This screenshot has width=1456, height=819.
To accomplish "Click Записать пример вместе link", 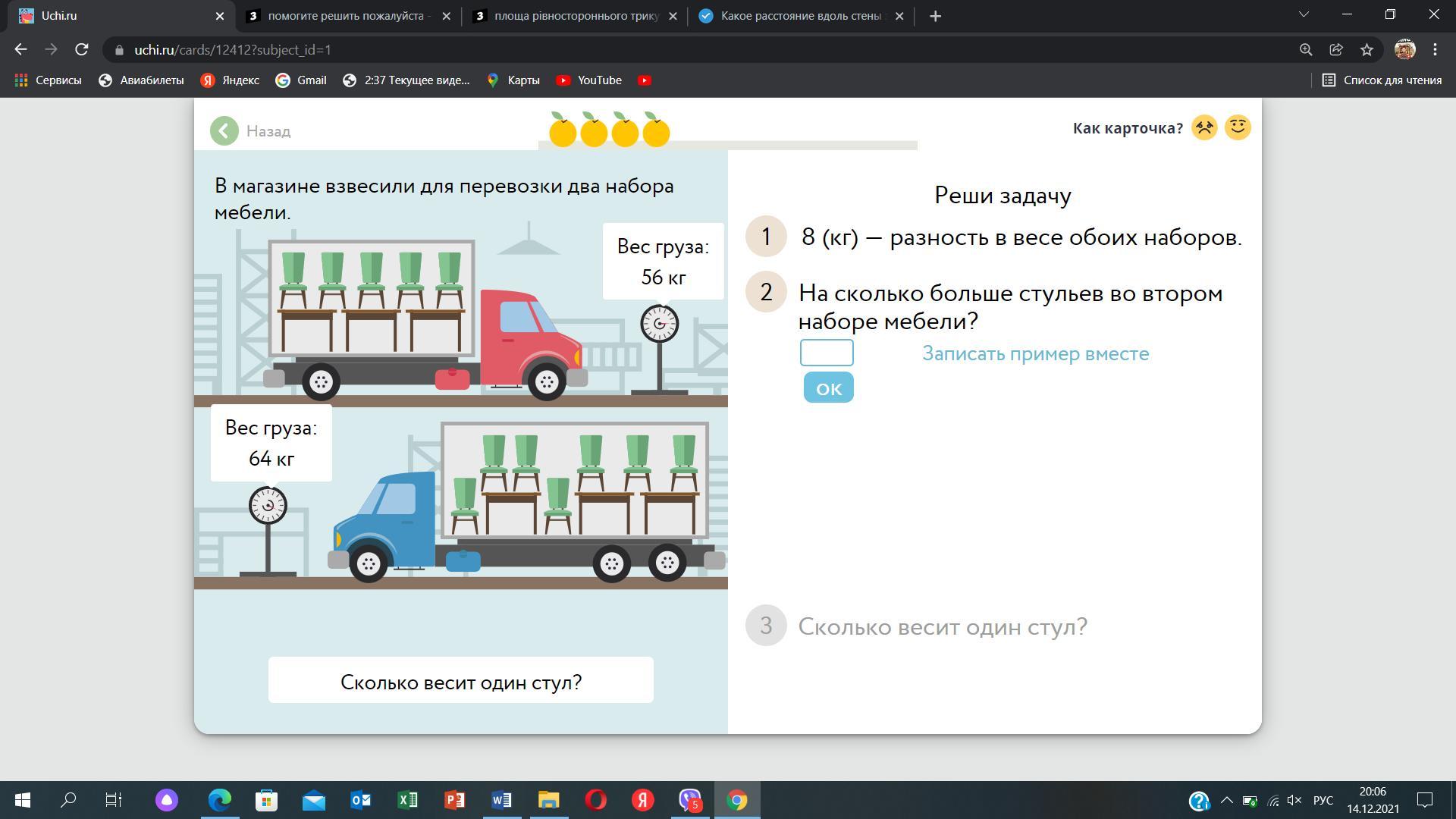I will pyautogui.click(x=1035, y=353).
